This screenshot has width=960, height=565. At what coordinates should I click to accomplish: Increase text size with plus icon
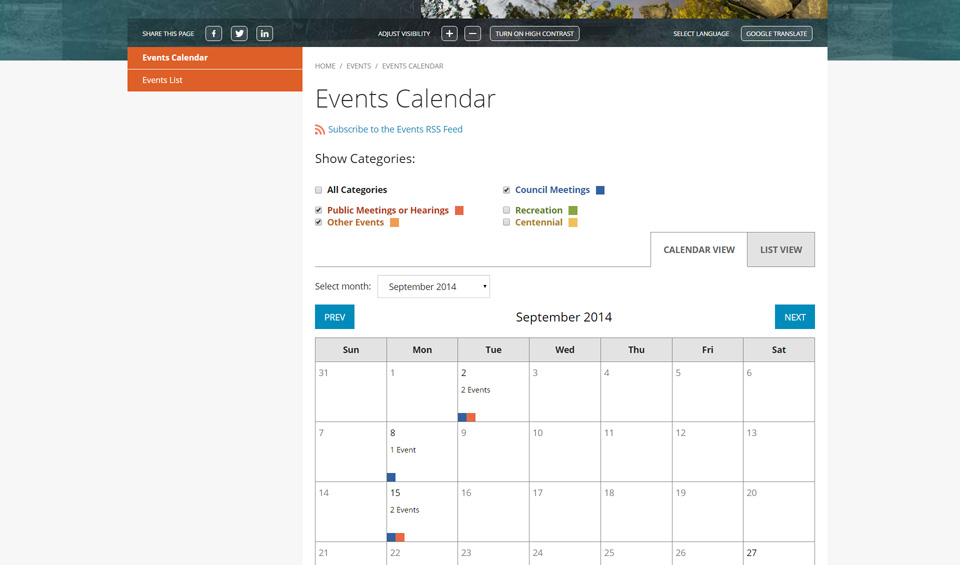click(449, 34)
